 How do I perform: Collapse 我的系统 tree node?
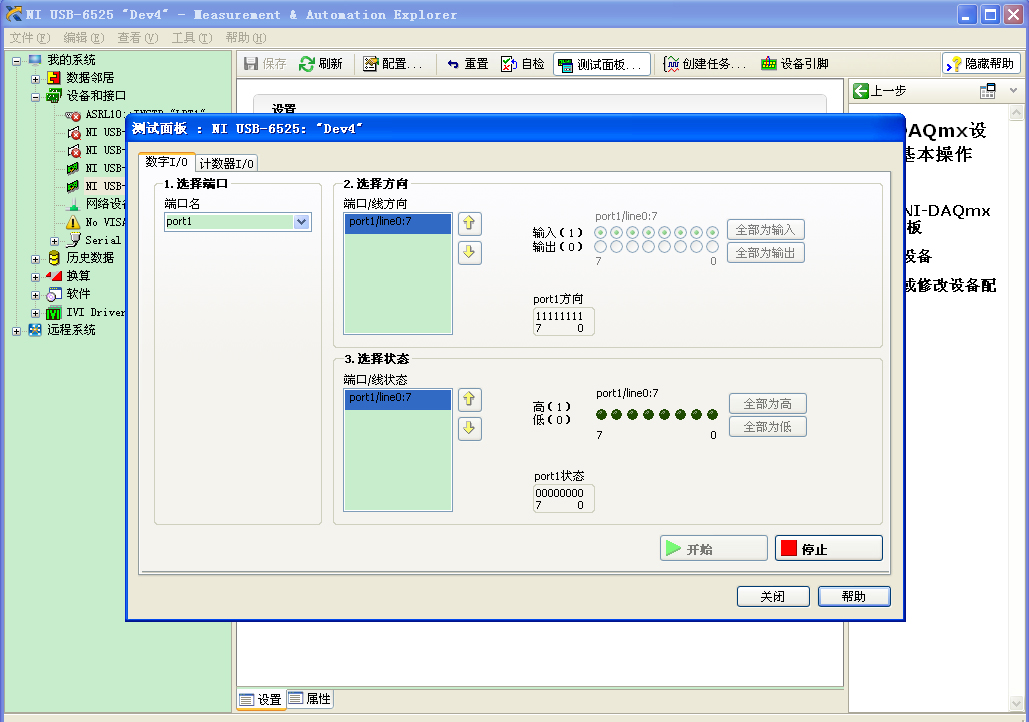16,61
